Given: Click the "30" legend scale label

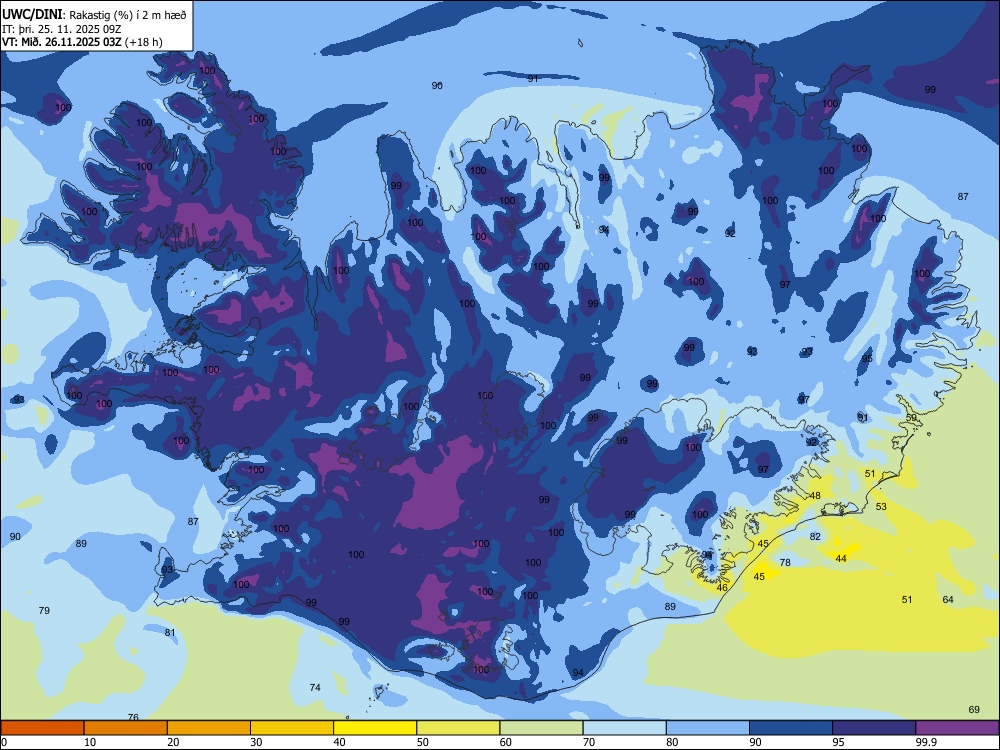Looking at the screenshot, I should click(256, 742).
